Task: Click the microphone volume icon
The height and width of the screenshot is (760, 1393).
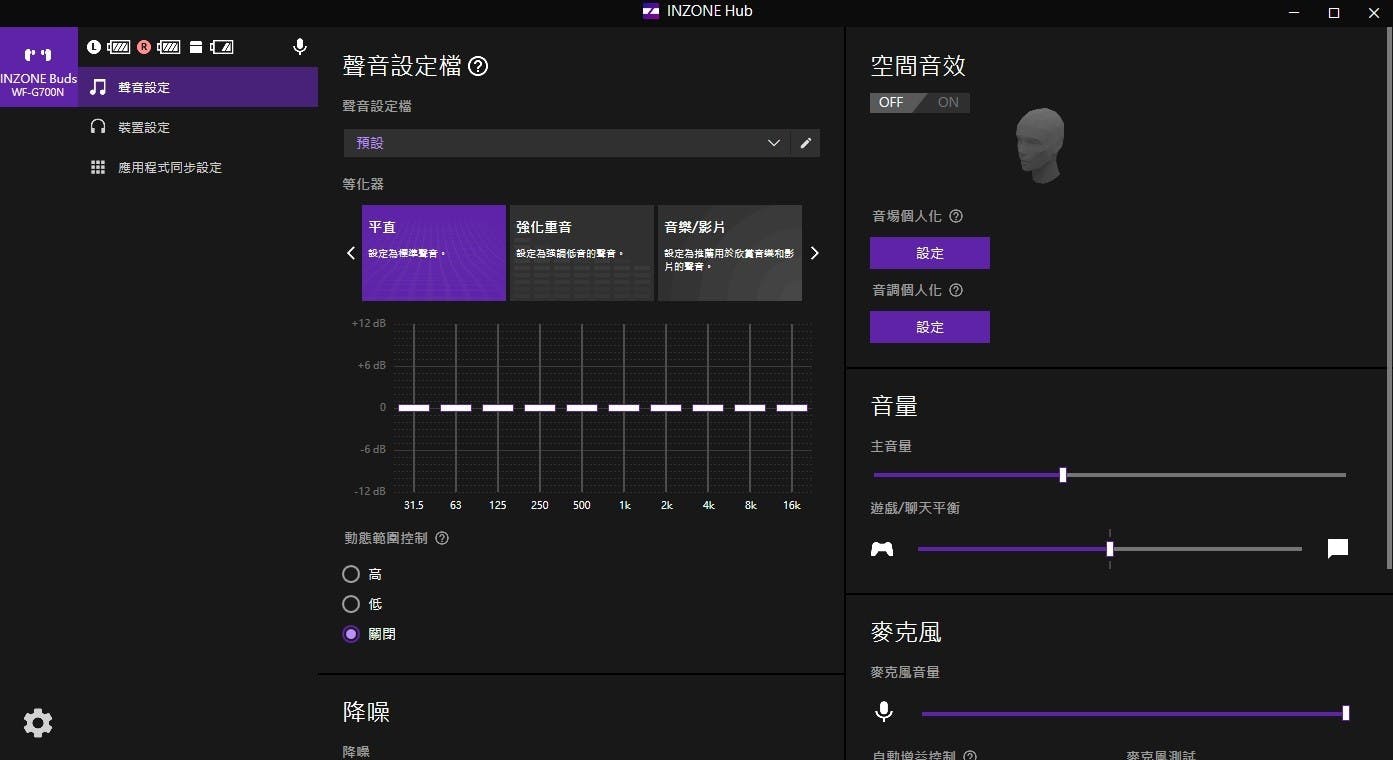Action: click(884, 712)
